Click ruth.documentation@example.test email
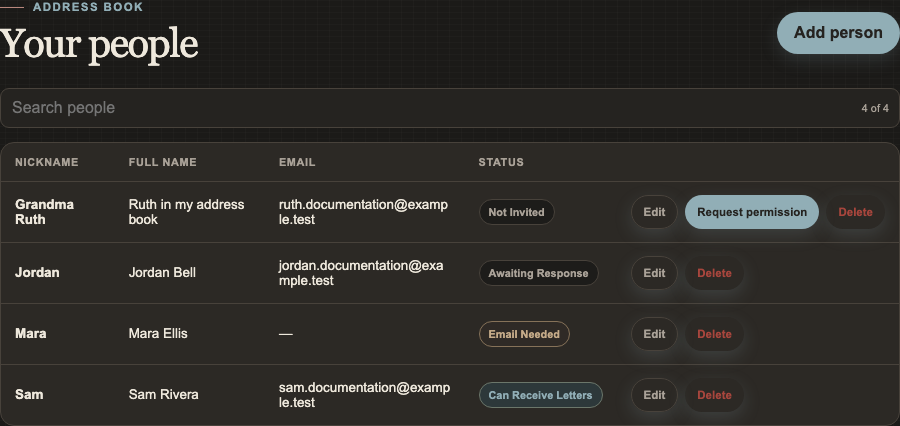The height and width of the screenshot is (426, 900). point(363,212)
